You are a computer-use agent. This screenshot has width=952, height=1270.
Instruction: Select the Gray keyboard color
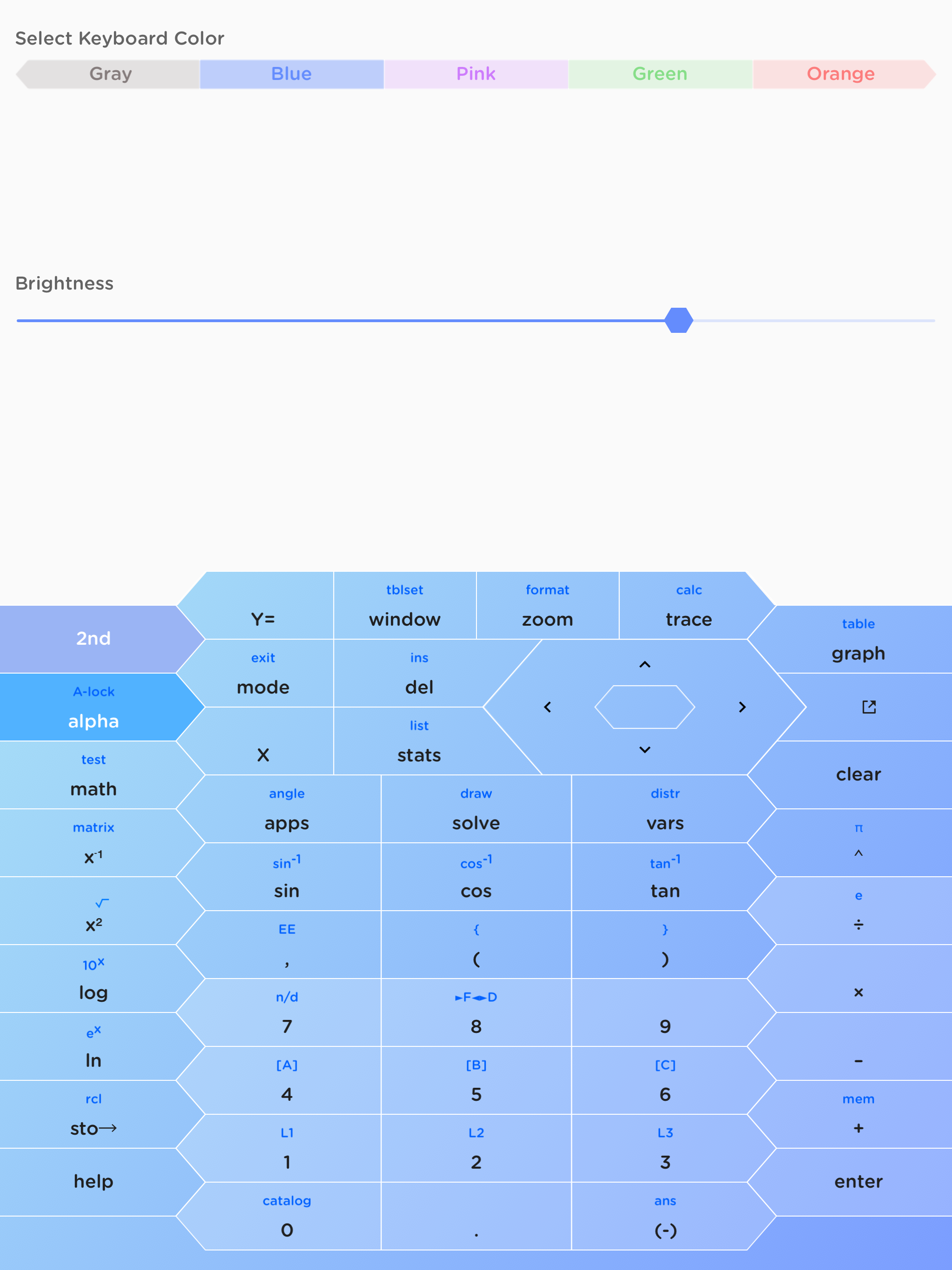pos(111,74)
